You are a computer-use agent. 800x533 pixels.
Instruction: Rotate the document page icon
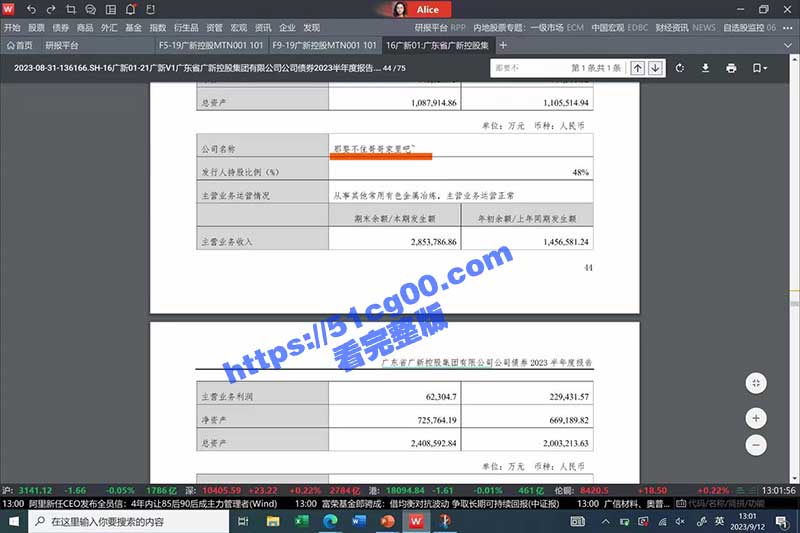680,68
